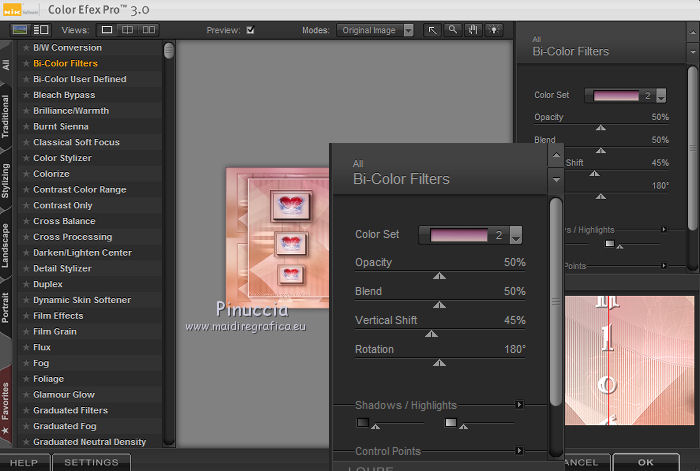
Task: Toggle favorite star for B/W Conversion
Action: coord(26,48)
